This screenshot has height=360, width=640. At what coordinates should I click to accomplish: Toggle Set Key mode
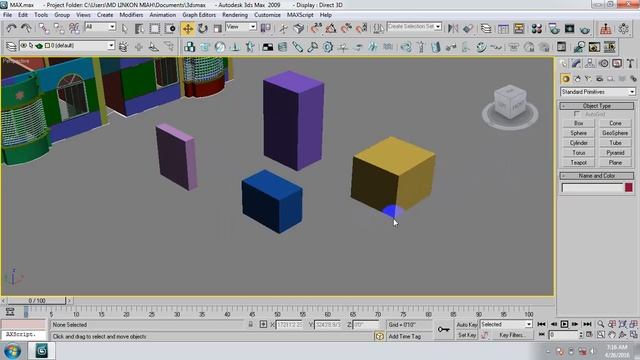[467, 335]
